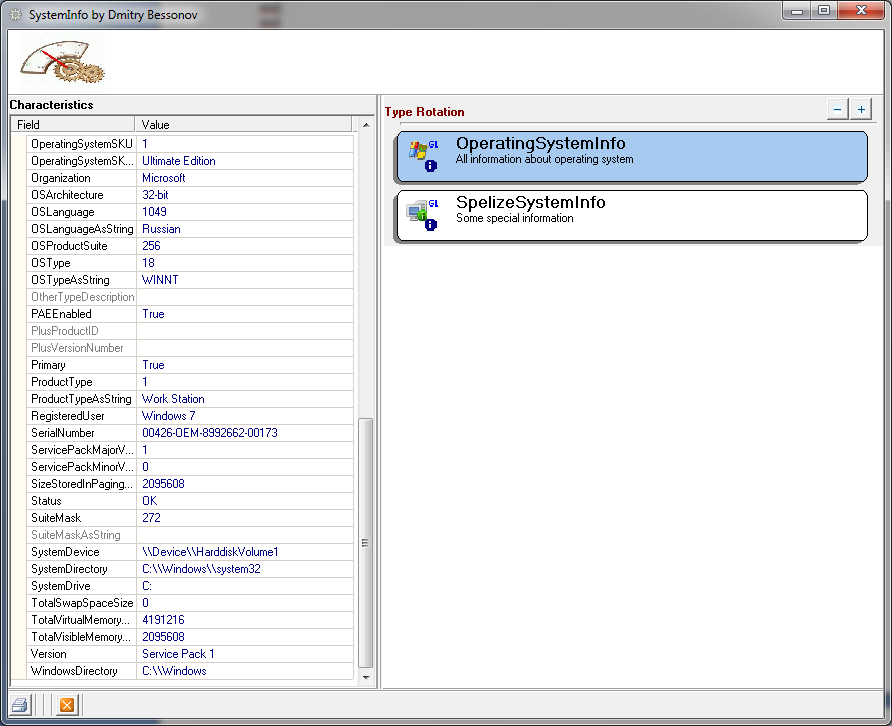Click the 1049 OSLanguage value
Image resolution: width=892 pixels, height=726 pixels.
[x=154, y=212]
